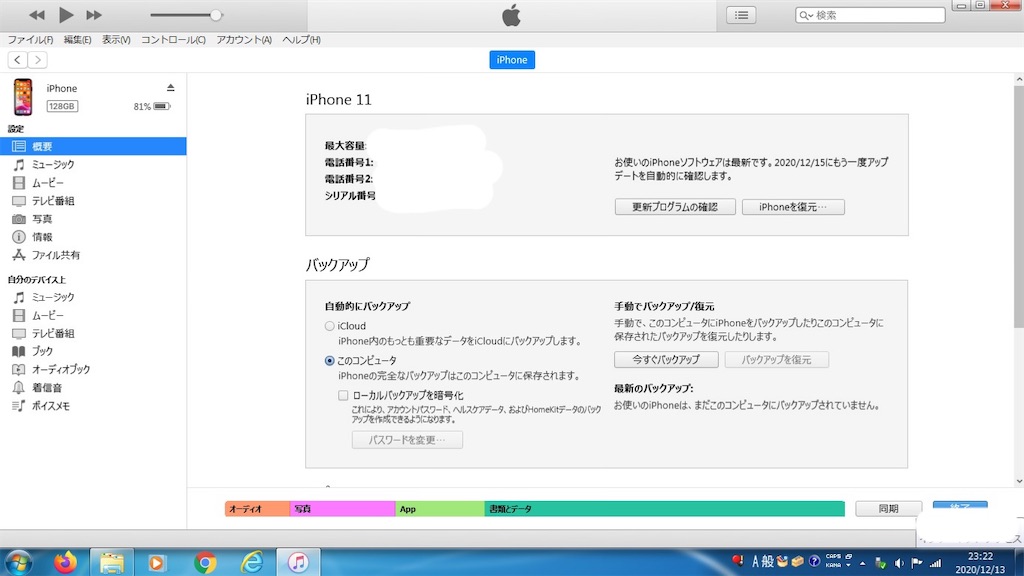
Task: Open File Explorer from the taskbar
Action: pos(112,562)
